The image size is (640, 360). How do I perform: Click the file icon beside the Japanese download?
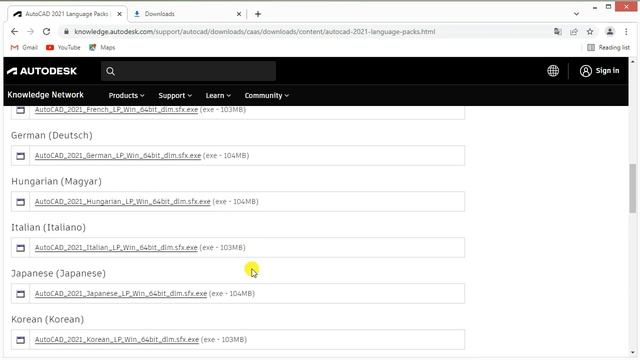pos(20,294)
